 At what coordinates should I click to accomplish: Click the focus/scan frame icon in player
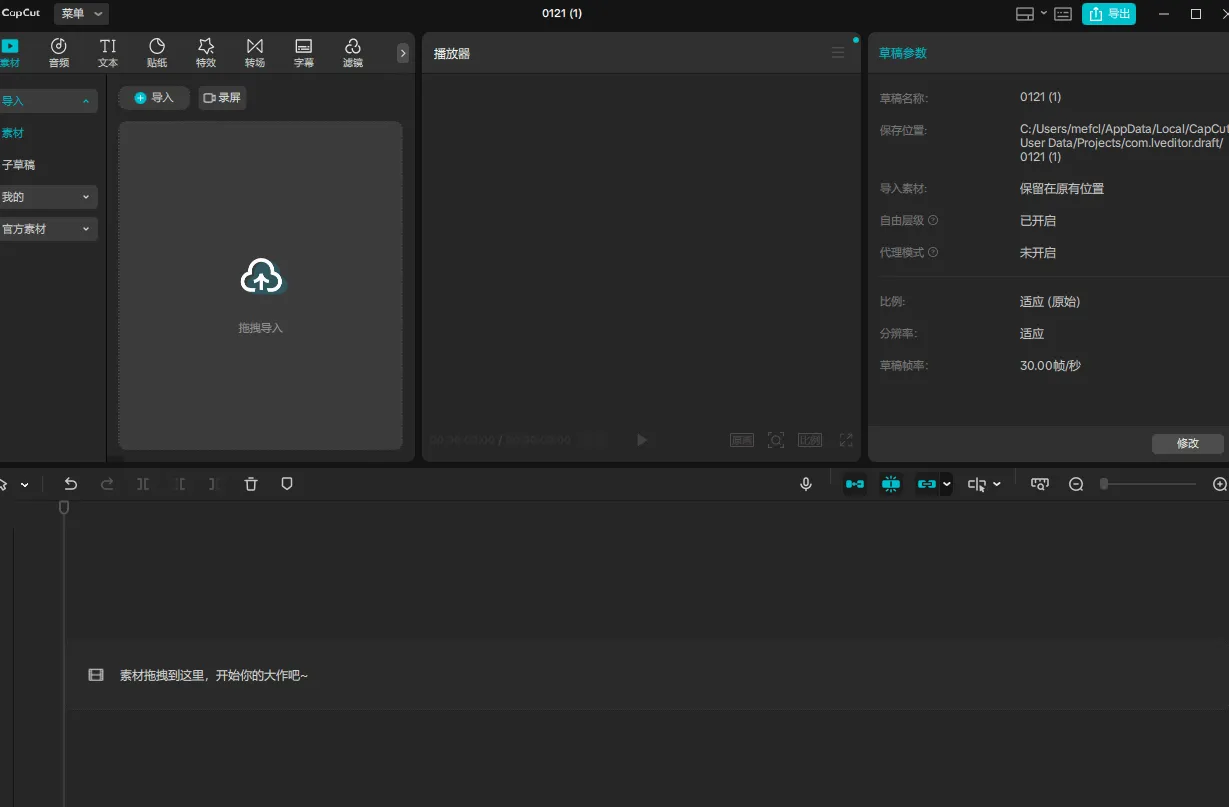(776, 440)
